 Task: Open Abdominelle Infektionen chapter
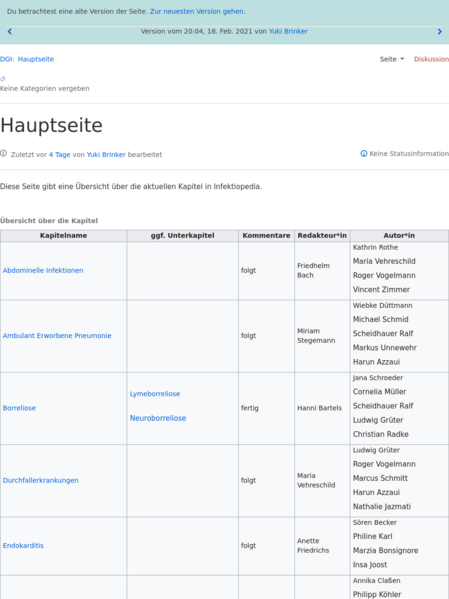43,270
